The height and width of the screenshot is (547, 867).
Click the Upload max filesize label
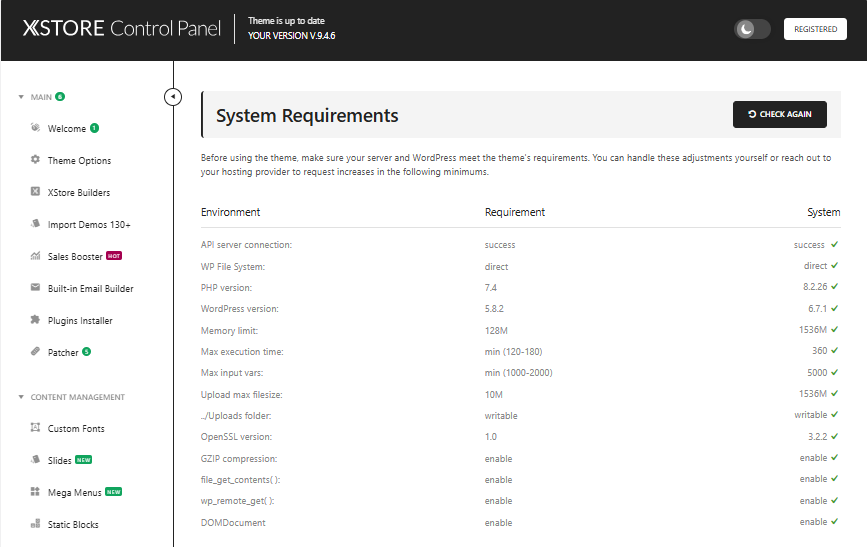pos(242,394)
